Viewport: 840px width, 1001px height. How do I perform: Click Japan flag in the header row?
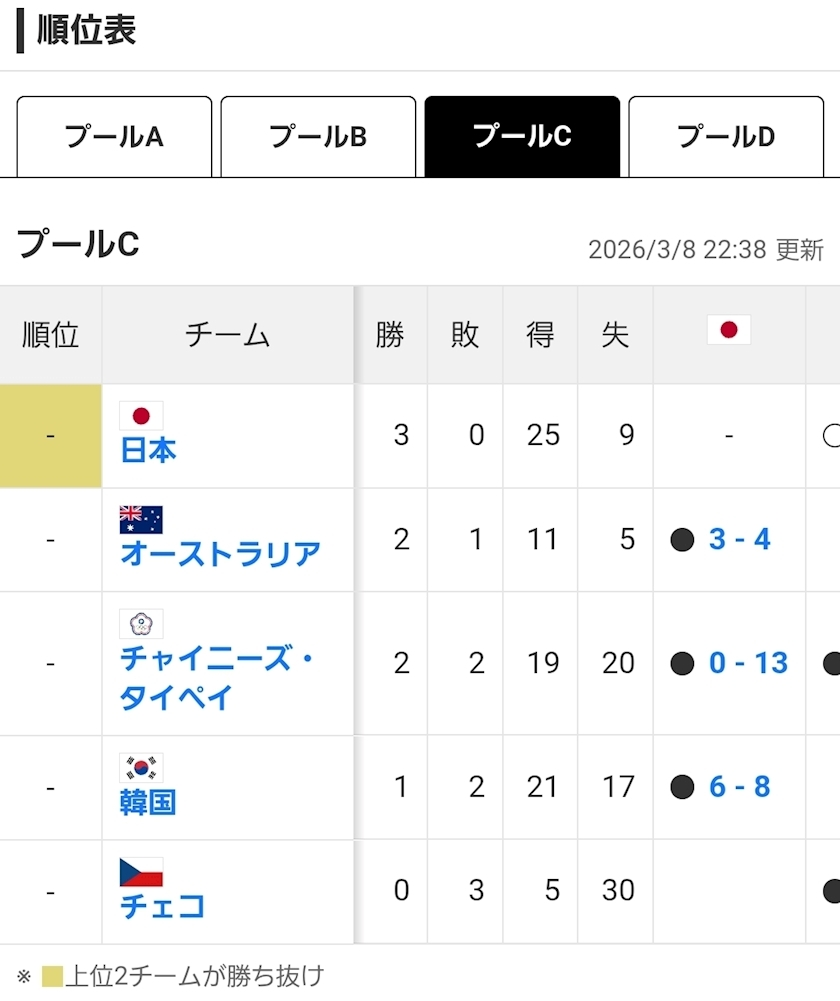click(x=729, y=330)
